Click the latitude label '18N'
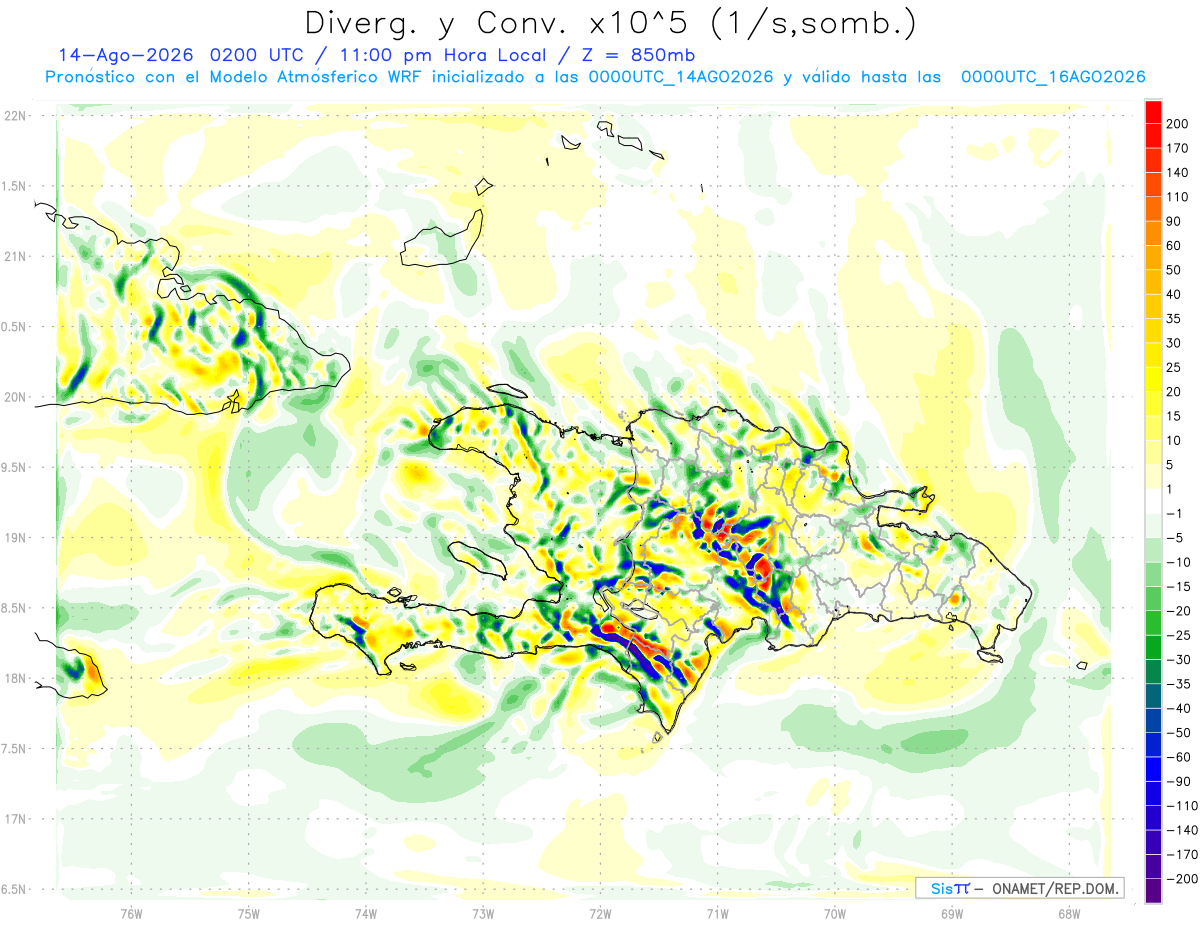Screen dimensions: 1200x927 coord(15,679)
